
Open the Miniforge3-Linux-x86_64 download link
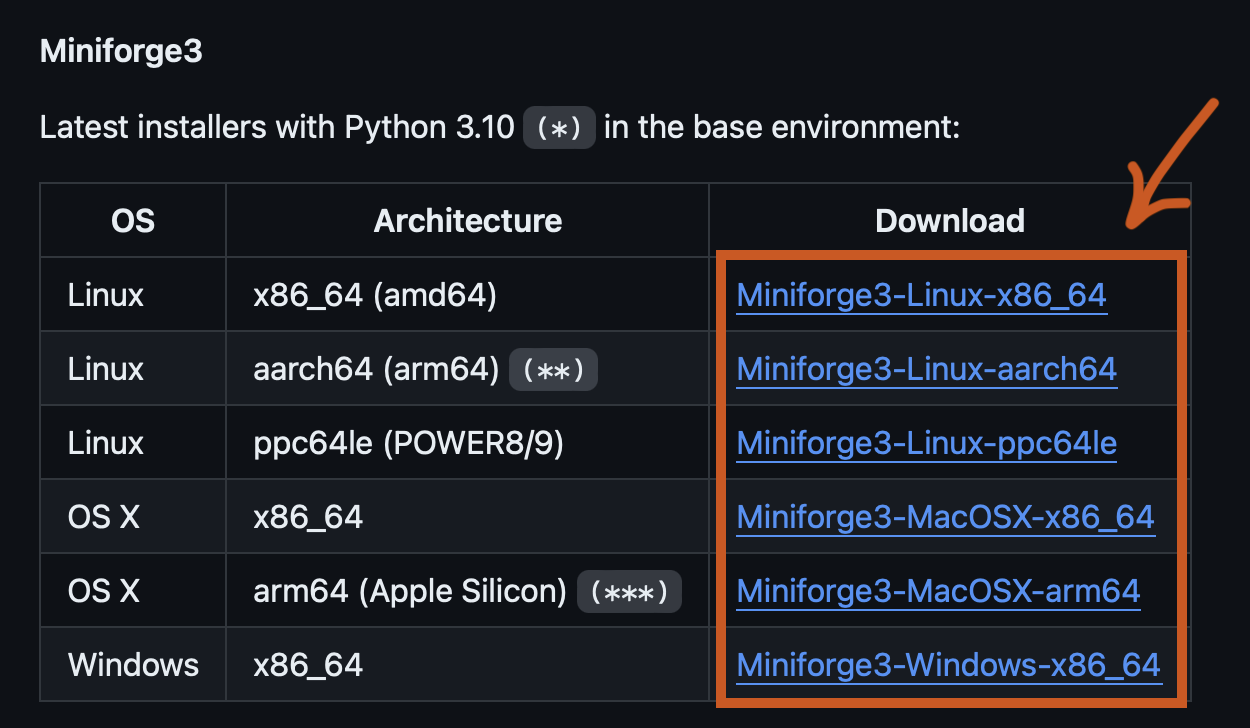point(921,295)
